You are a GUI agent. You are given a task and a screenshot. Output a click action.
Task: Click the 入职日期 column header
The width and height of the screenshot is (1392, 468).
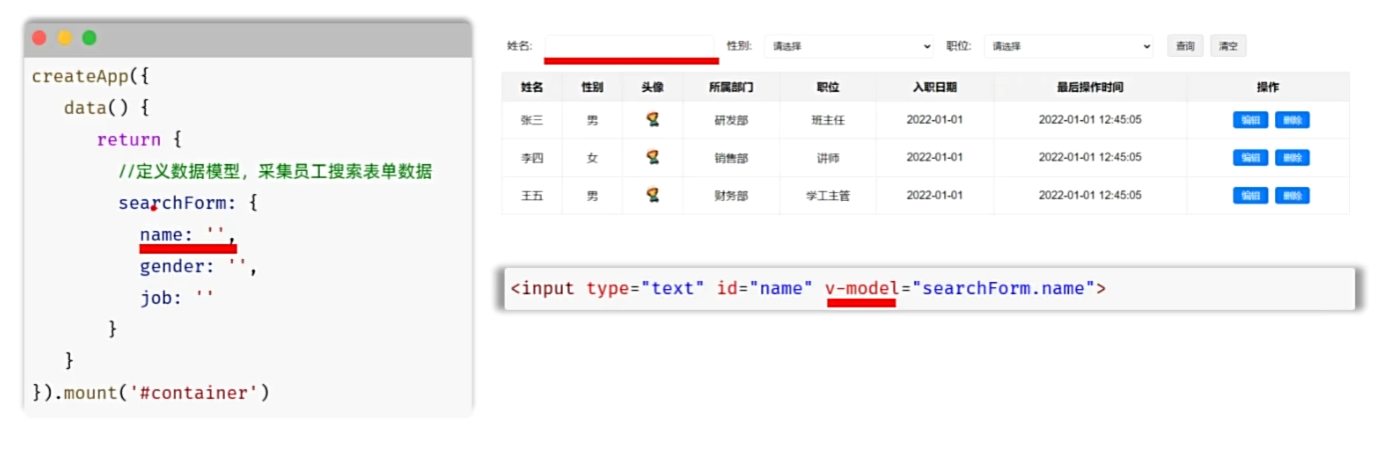pos(934,87)
